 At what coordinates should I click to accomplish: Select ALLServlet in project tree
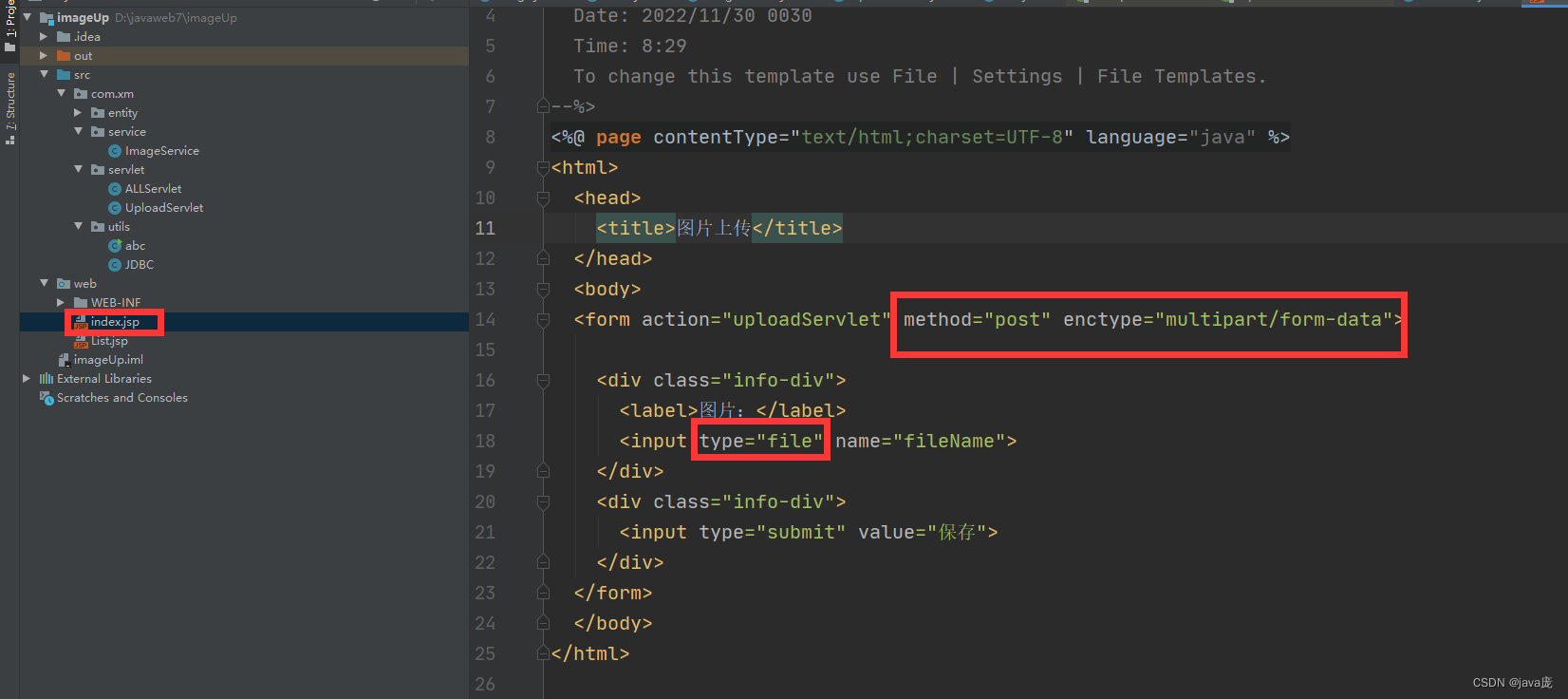[x=153, y=189]
